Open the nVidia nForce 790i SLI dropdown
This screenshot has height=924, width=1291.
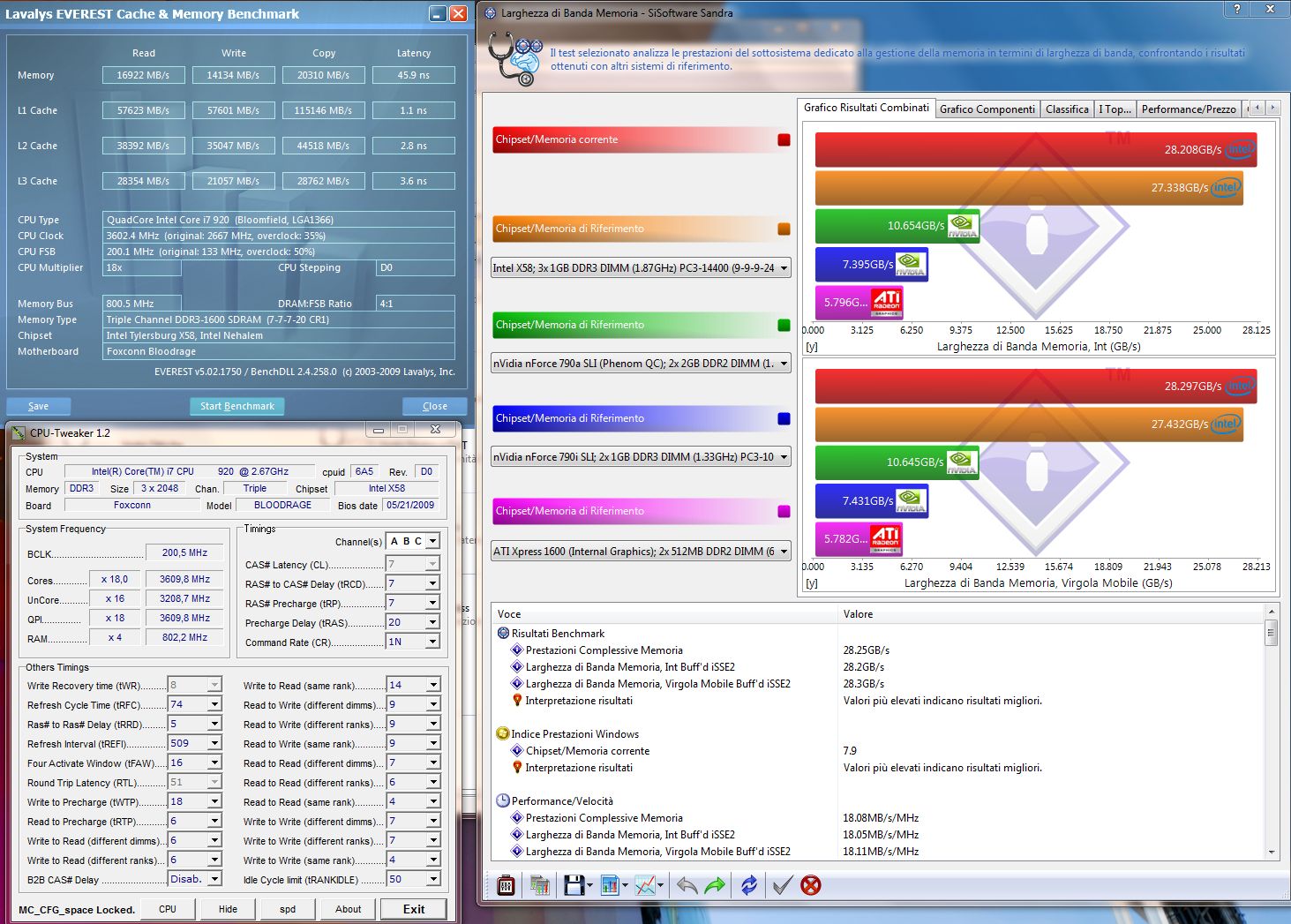(641, 456)
